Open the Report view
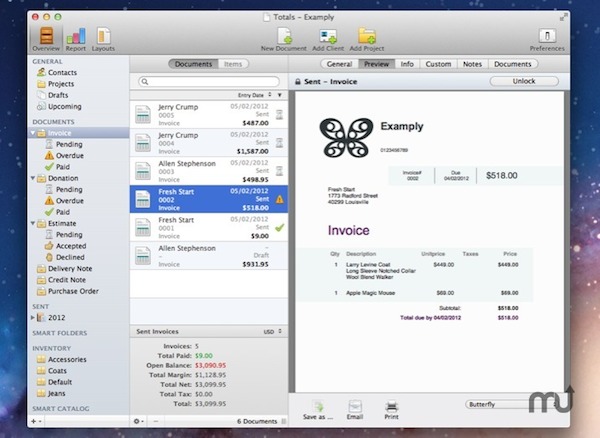The image size is (600, 438). (75, 39)
